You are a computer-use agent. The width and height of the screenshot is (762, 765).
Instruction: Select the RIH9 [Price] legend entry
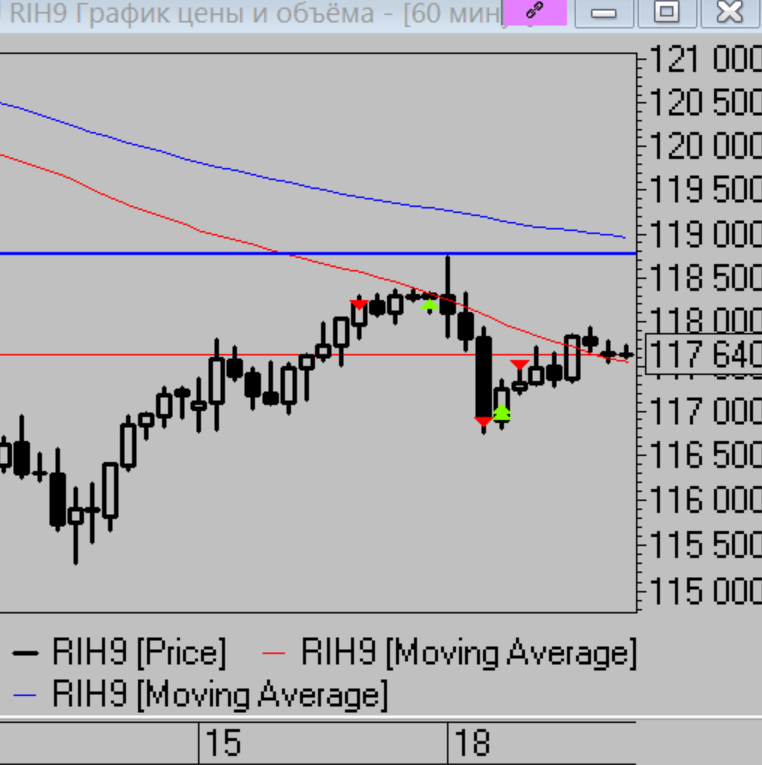(x=120, y=653)
